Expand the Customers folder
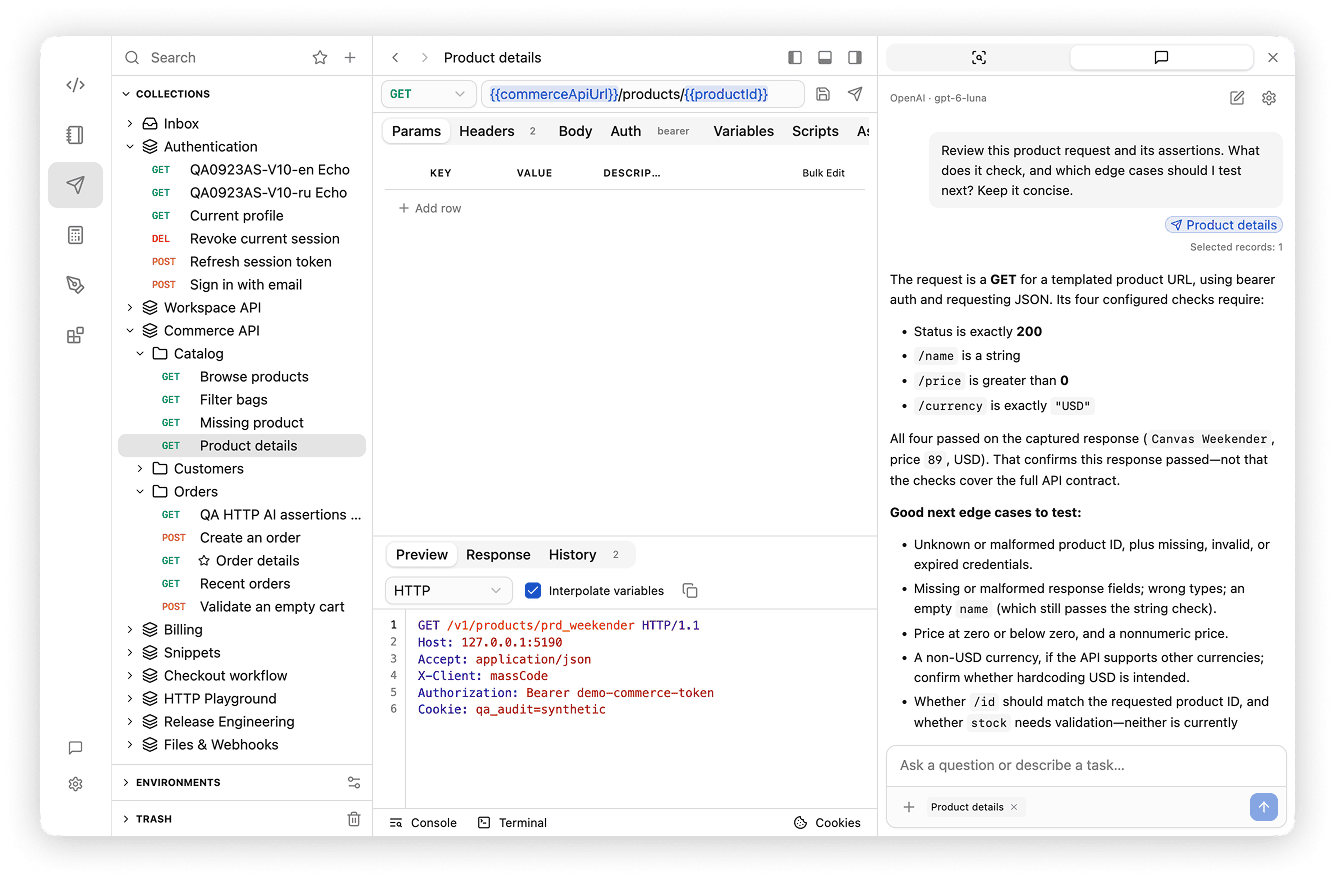Viewport: 1335px width, 880px height. pyautogui.click(x=140, y=469)
